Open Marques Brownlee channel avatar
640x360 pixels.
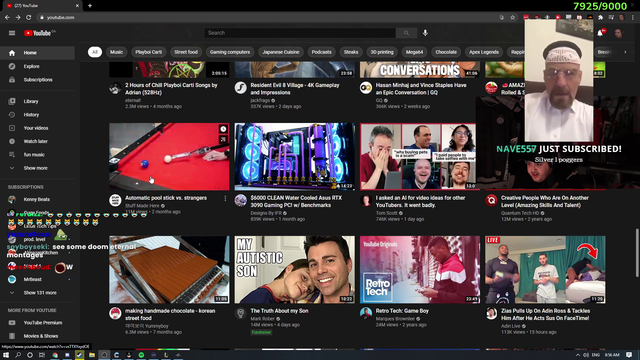[x=366, y=313]
